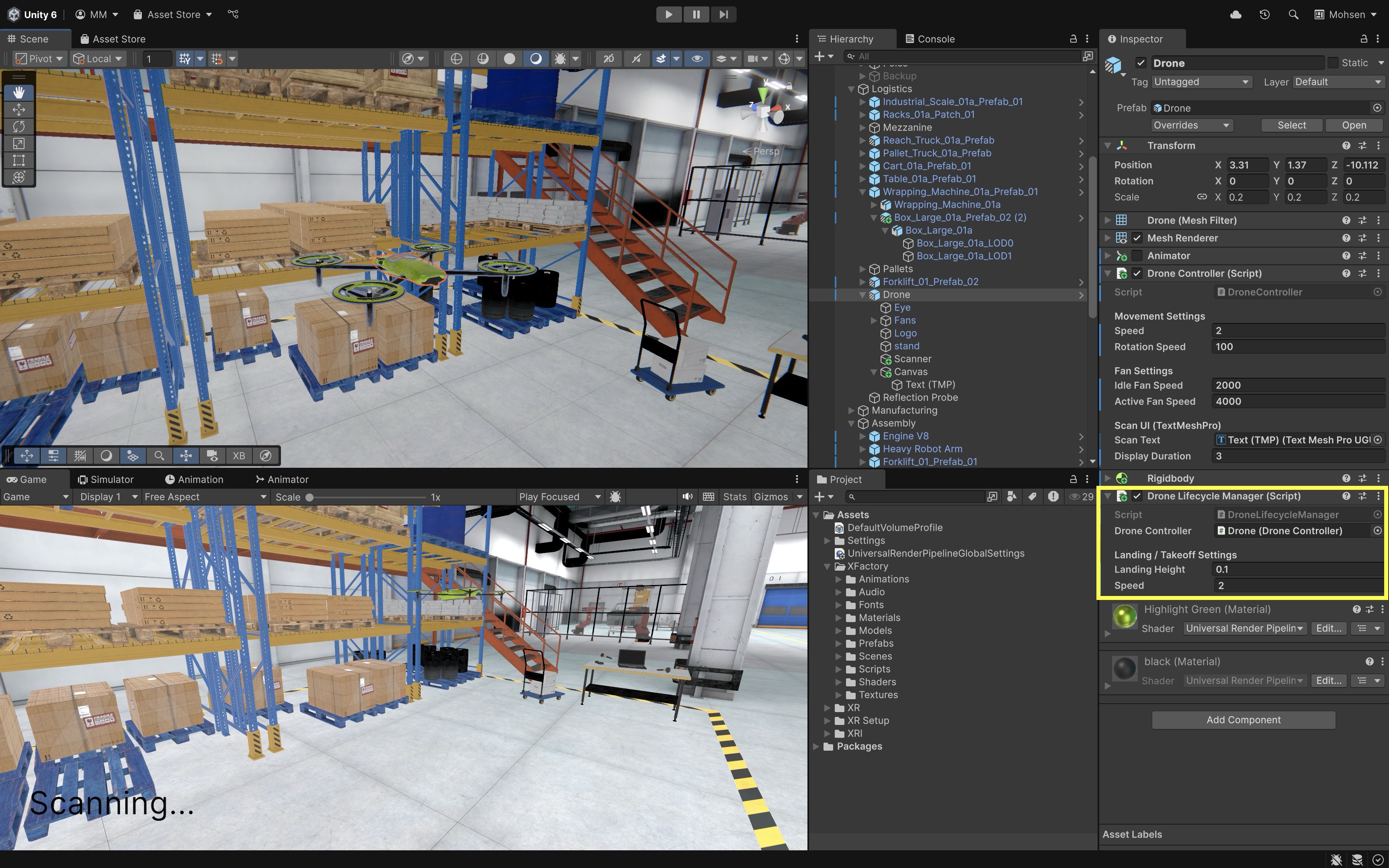Select the Hand view tool

(x=18, y=92)
